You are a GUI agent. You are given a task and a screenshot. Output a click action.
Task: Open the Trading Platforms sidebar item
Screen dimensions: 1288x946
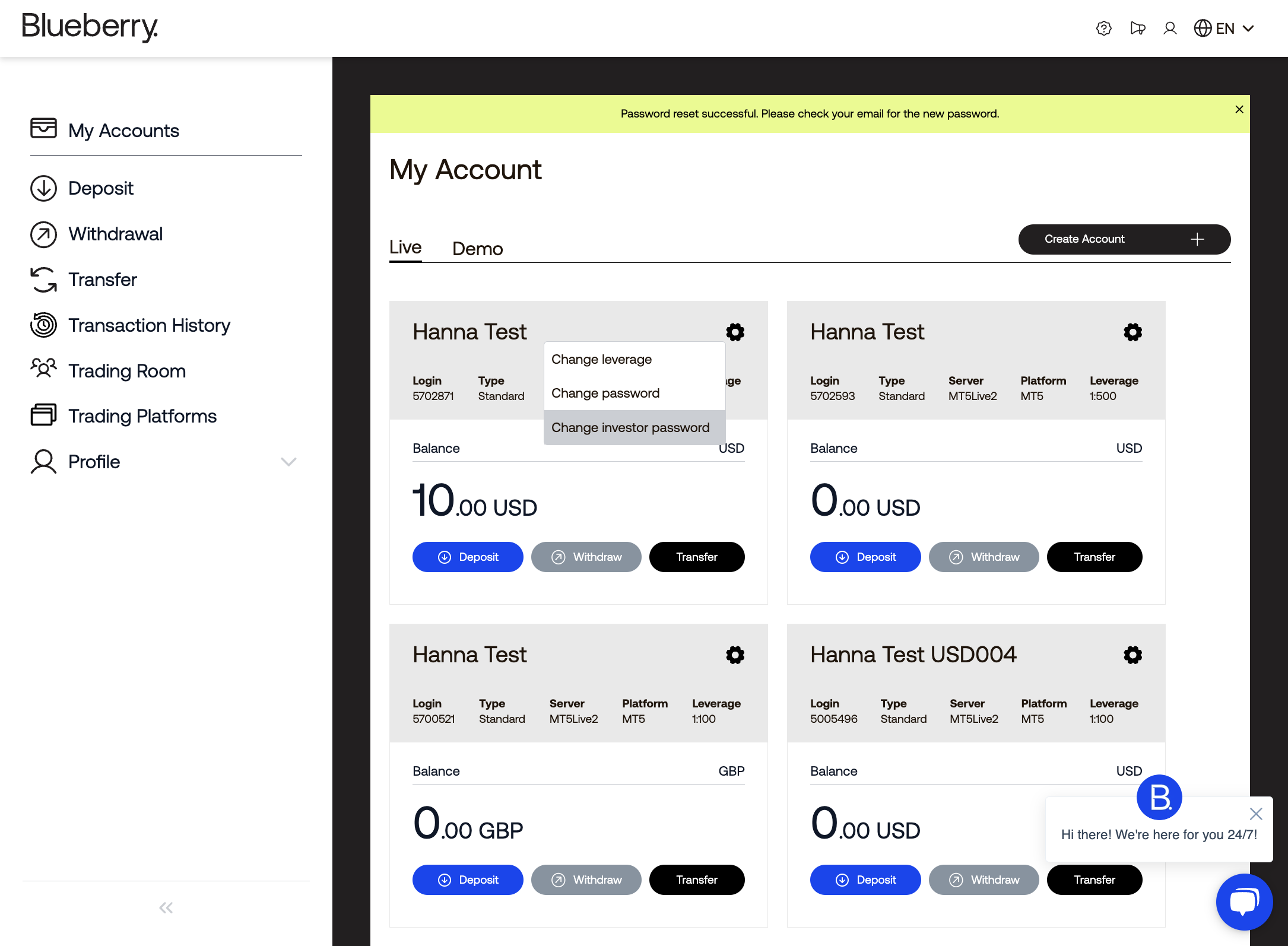point(123,416)
